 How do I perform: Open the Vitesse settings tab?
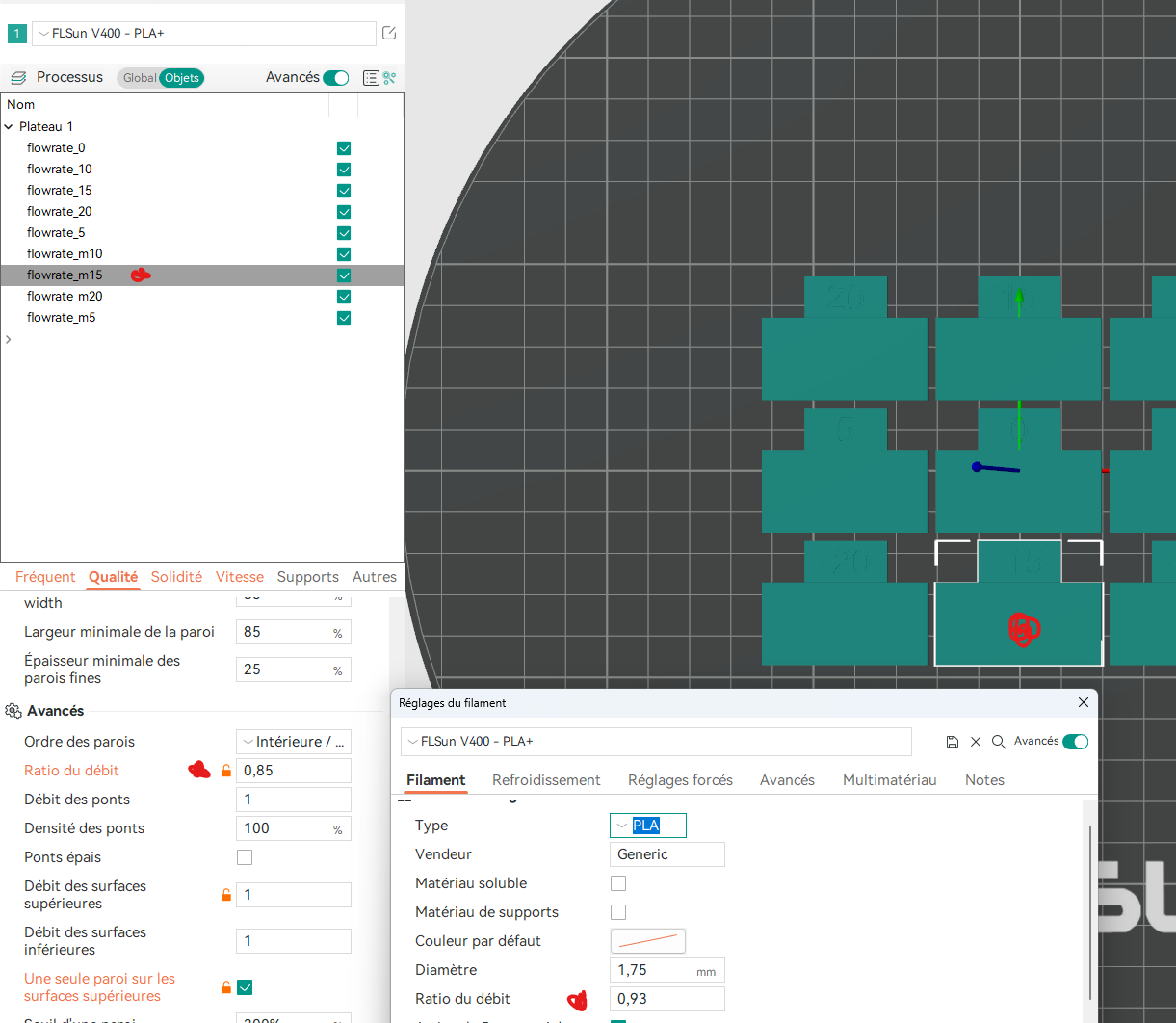(x=240, y=577)
